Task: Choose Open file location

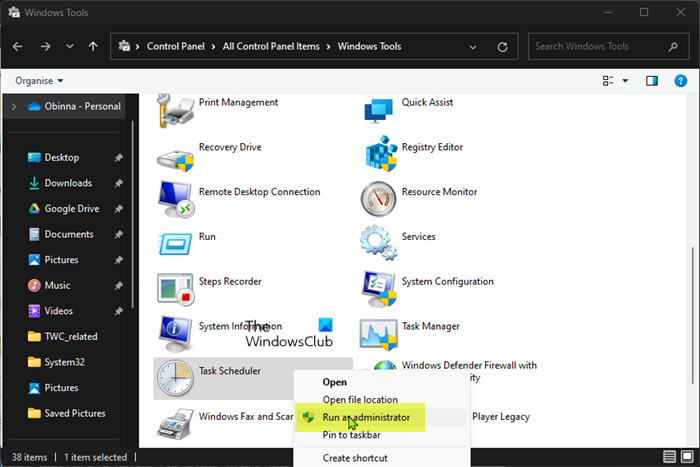Action: coord(360,400)
